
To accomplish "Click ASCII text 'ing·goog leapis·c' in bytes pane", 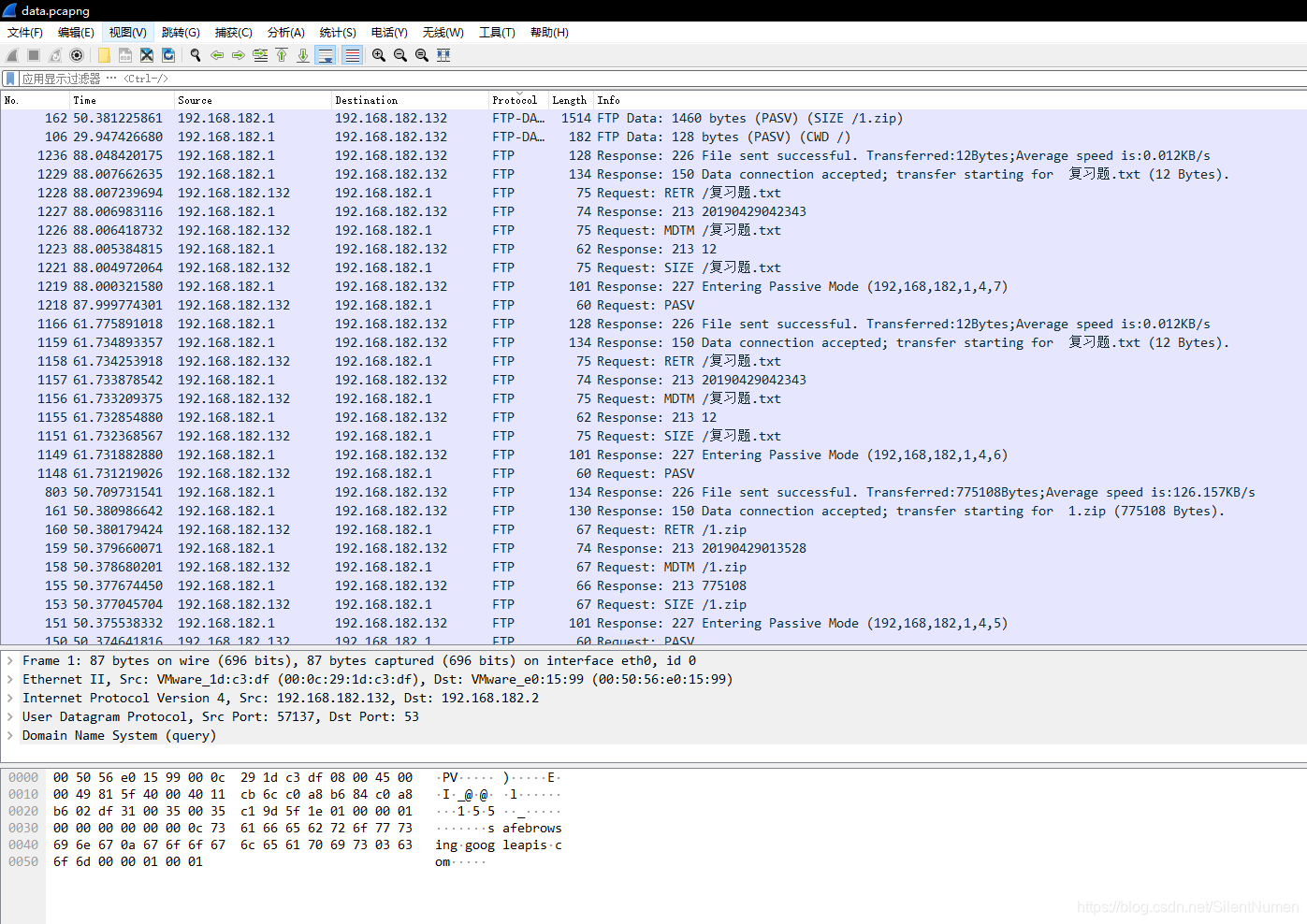I will (x=499, y=845).
